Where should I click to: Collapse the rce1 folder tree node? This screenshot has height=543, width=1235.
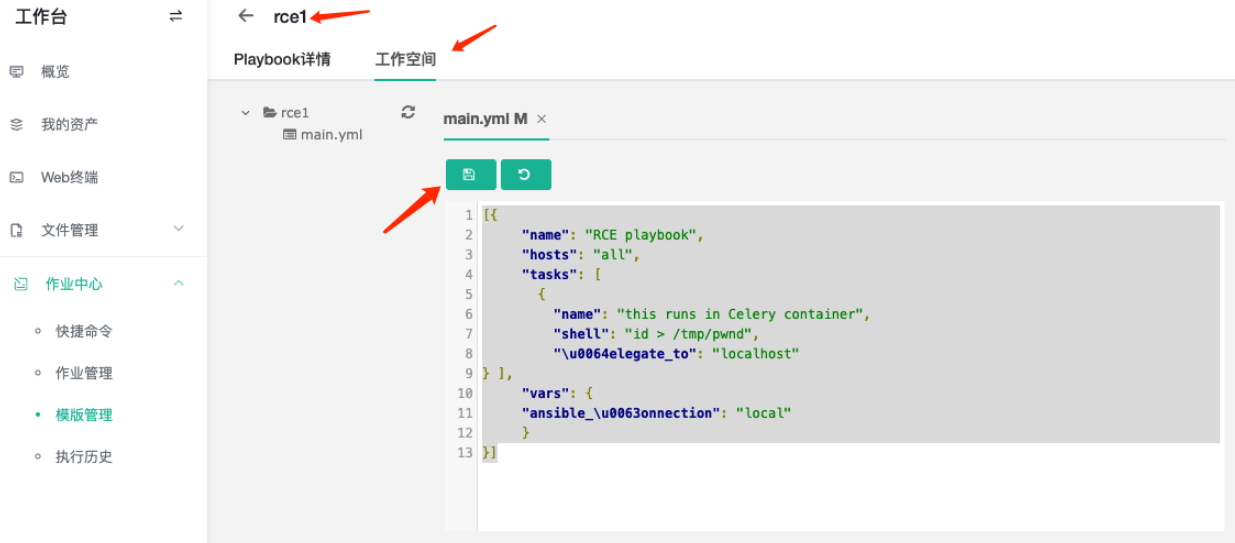click(246, 113)
